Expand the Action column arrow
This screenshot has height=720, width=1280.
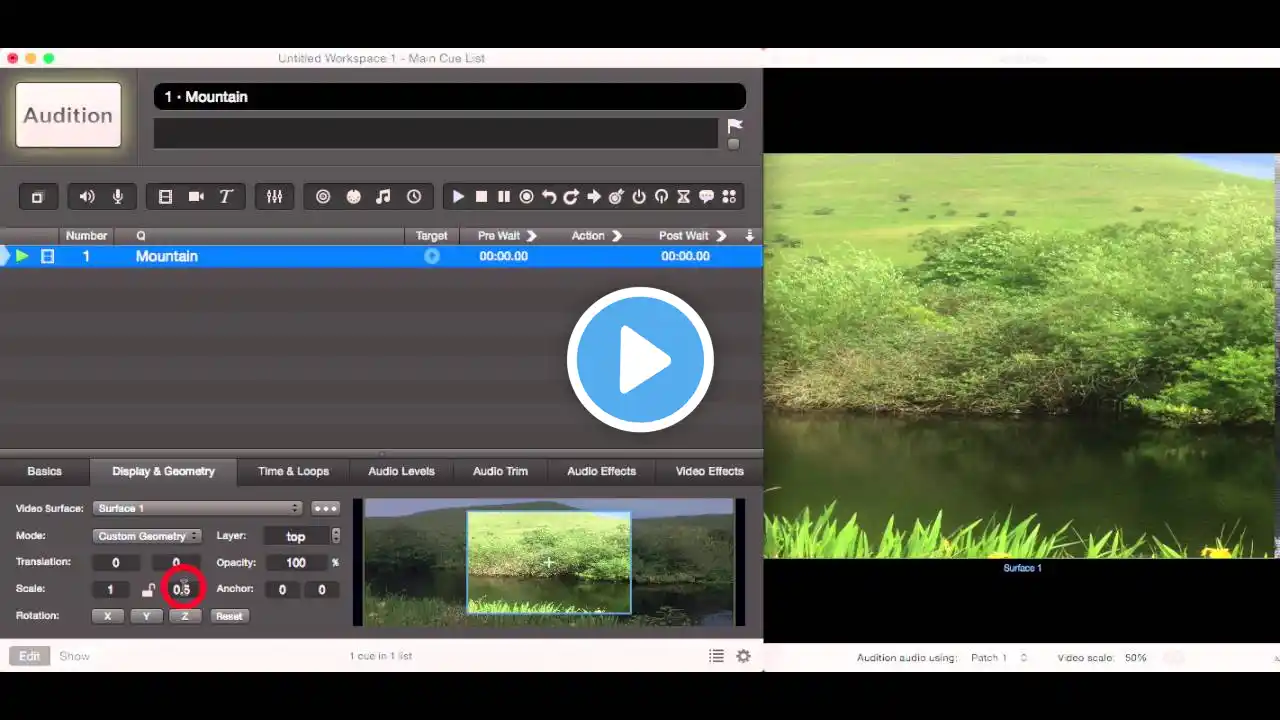[617, 236]
